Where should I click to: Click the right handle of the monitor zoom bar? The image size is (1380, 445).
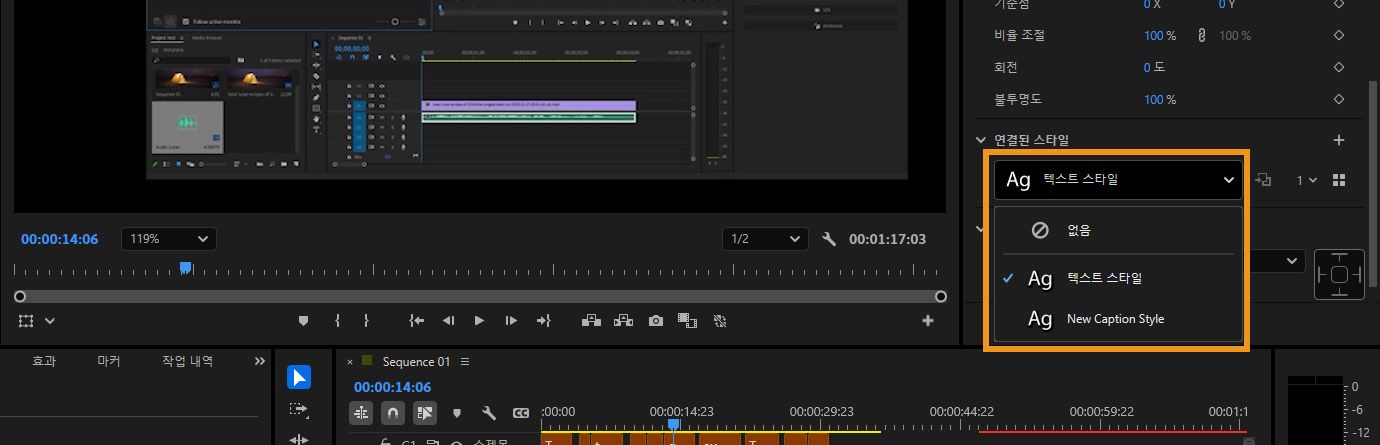[941, 297]
